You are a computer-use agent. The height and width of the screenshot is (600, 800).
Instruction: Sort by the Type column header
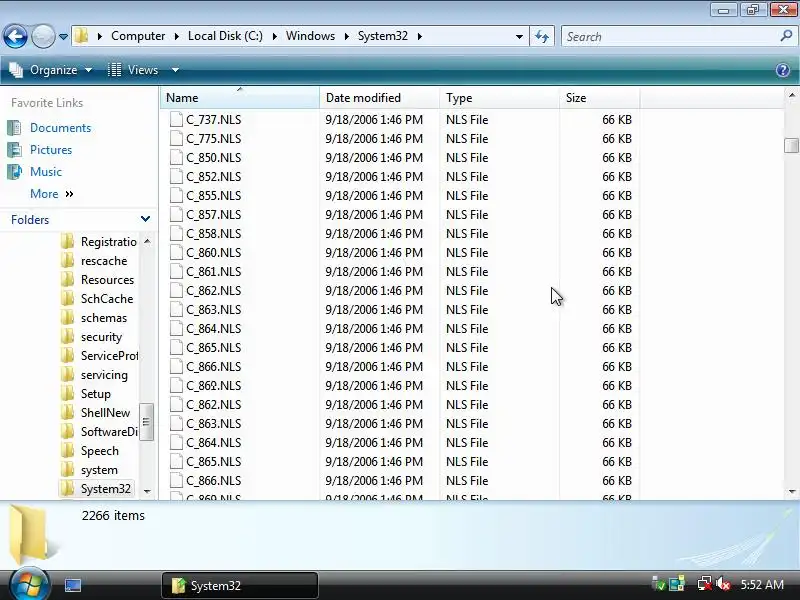(x=499, y=97)
